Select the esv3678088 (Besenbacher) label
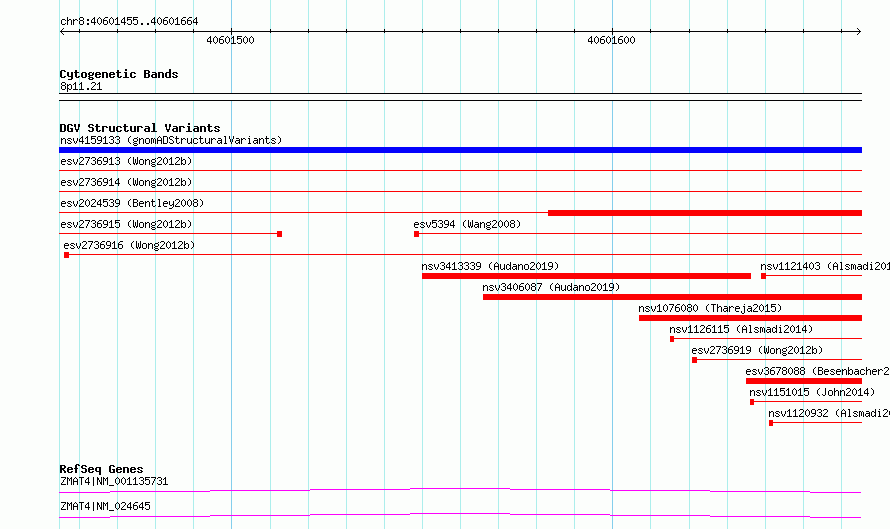 pos(817,371)
